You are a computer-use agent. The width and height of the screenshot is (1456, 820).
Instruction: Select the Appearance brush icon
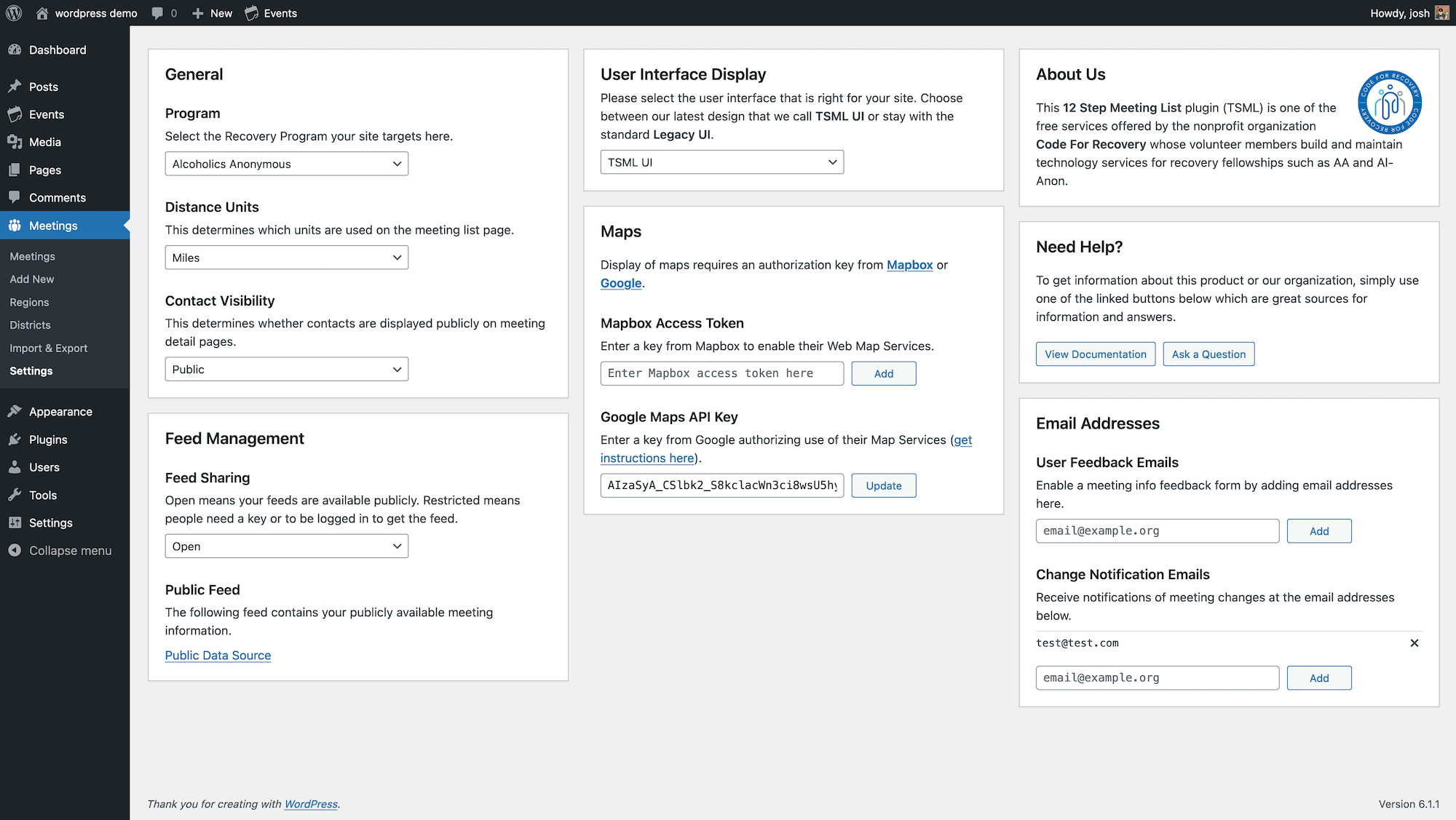click(x=16, y=411)
